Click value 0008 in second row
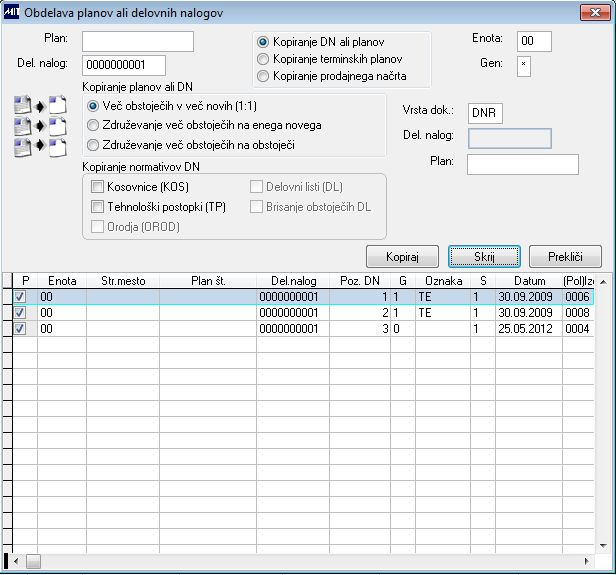 577,313
